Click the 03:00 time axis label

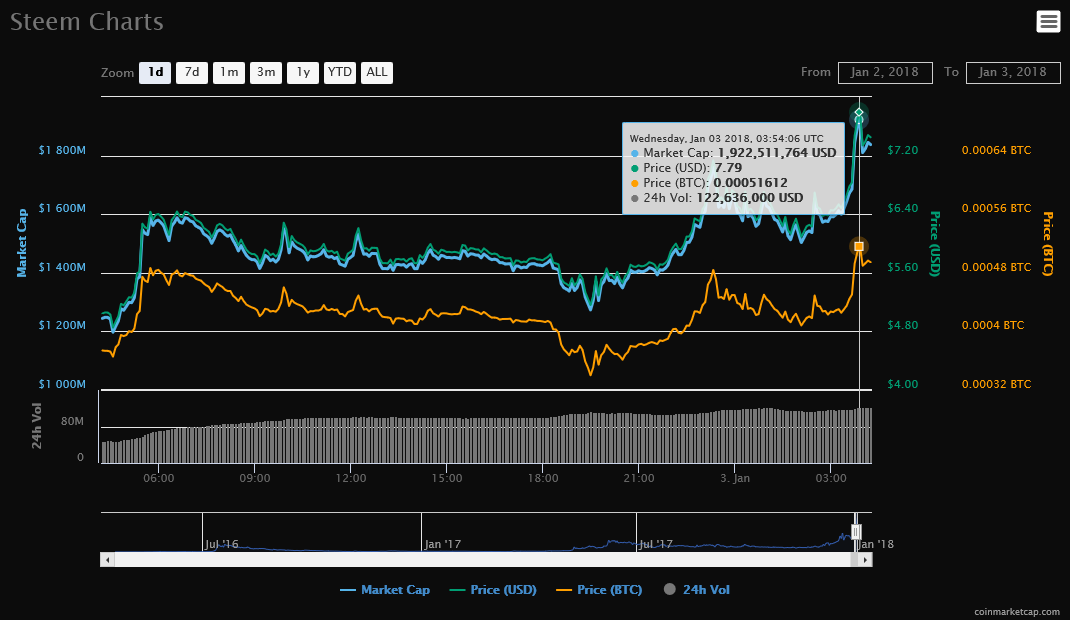[831, 478]
